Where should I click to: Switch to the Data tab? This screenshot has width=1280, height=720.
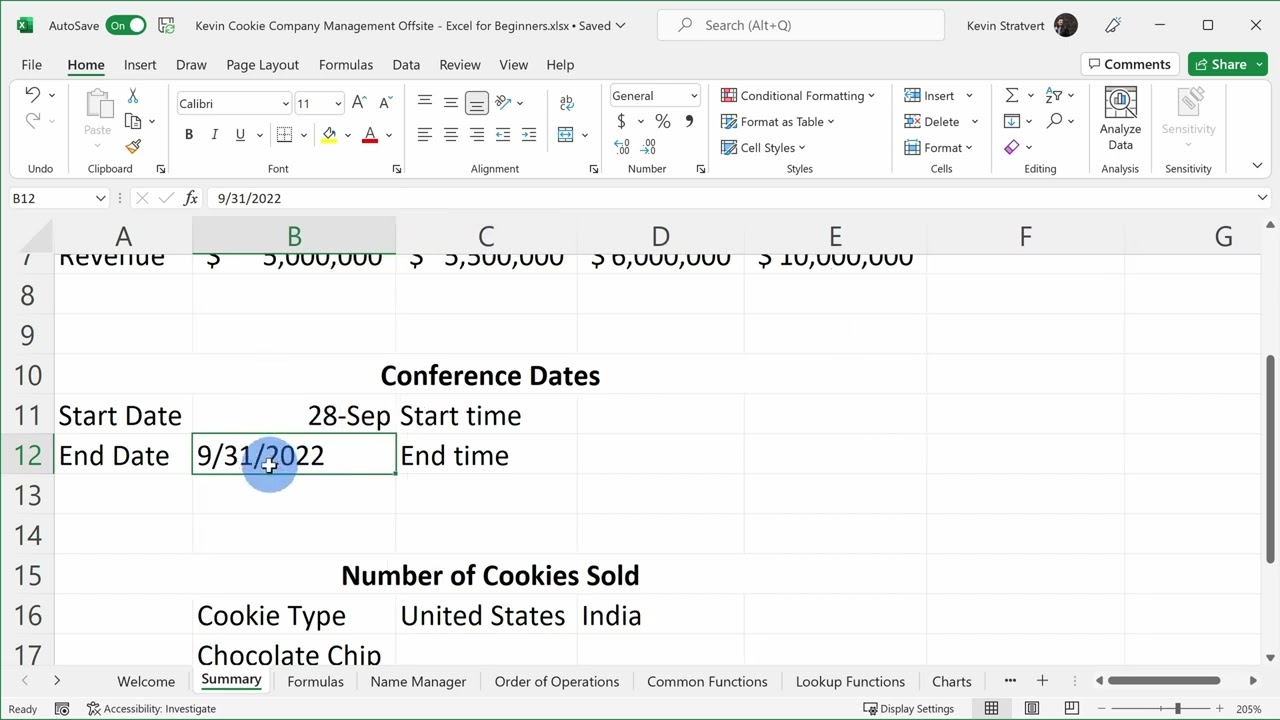(406, 65)
